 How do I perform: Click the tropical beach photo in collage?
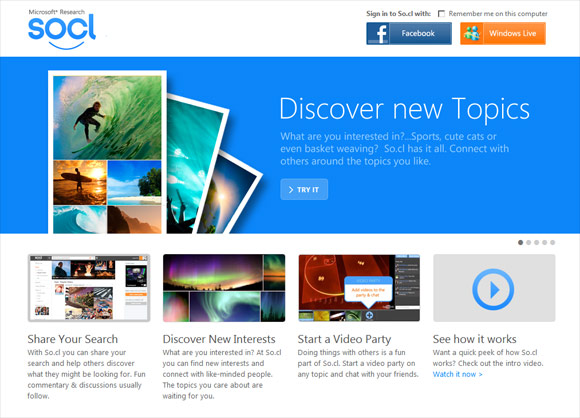pos(135,183)
